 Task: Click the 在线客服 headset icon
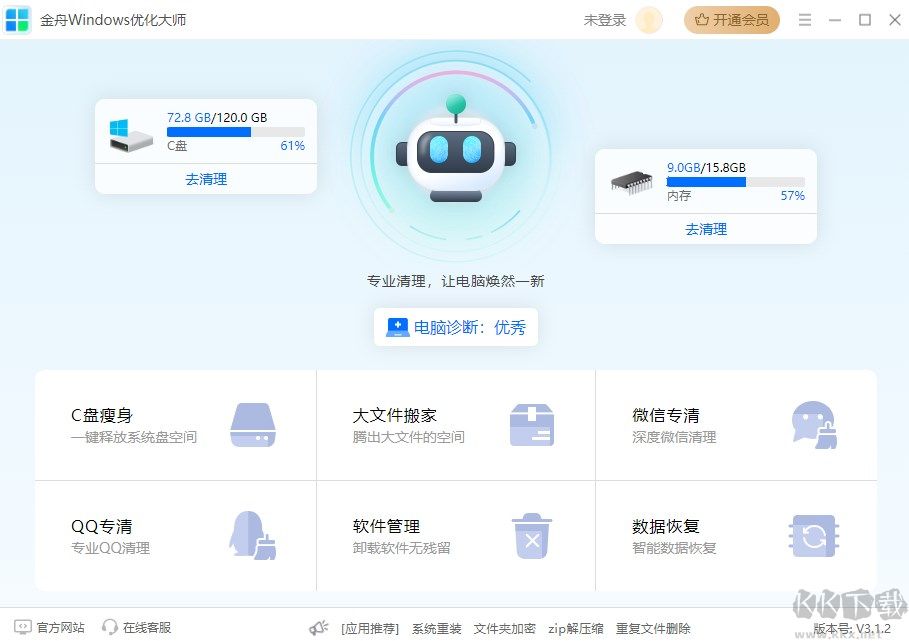click(x=110, y=627)
